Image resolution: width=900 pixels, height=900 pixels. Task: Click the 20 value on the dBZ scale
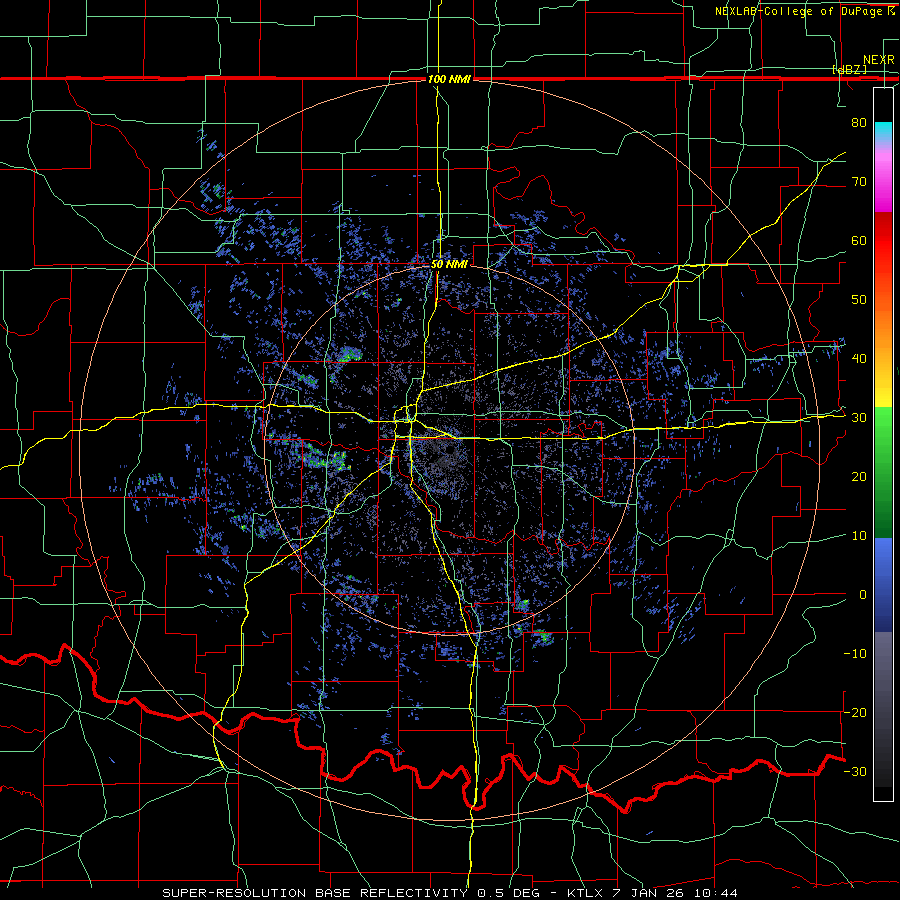point(859,477)
